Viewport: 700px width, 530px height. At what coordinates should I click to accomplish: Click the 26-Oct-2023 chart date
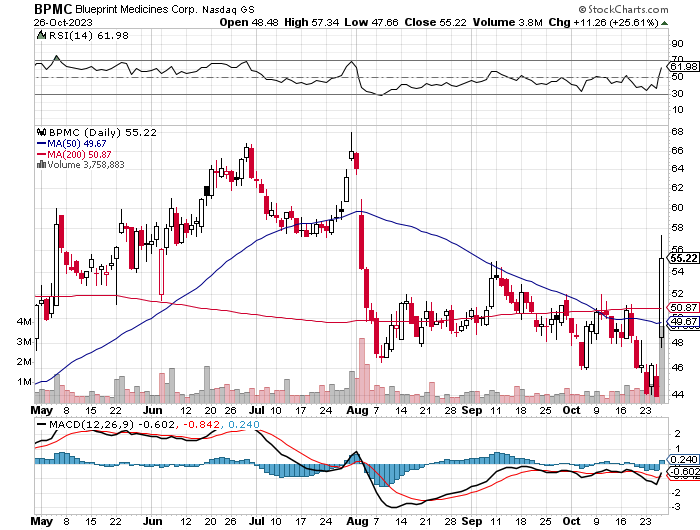tap(29, 22)
